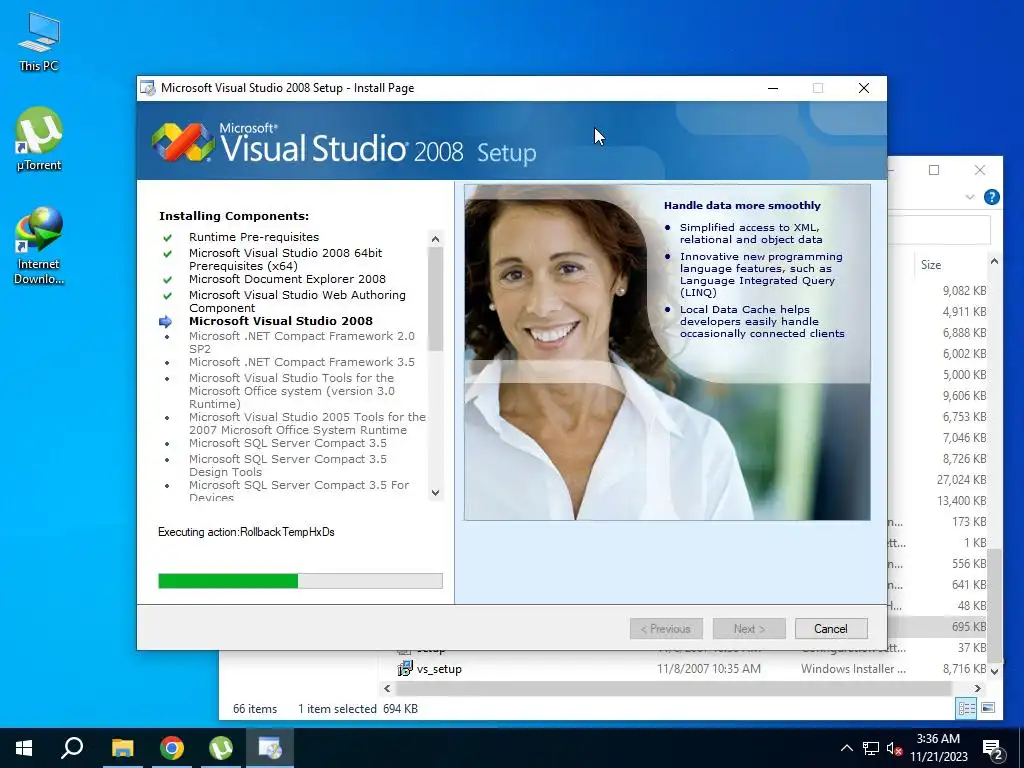The height and width of the screenshot is (768, 1024).
Task: Click the green checkmark beside Runtime Pre-requisites
Action: click(x=167, y=238)
